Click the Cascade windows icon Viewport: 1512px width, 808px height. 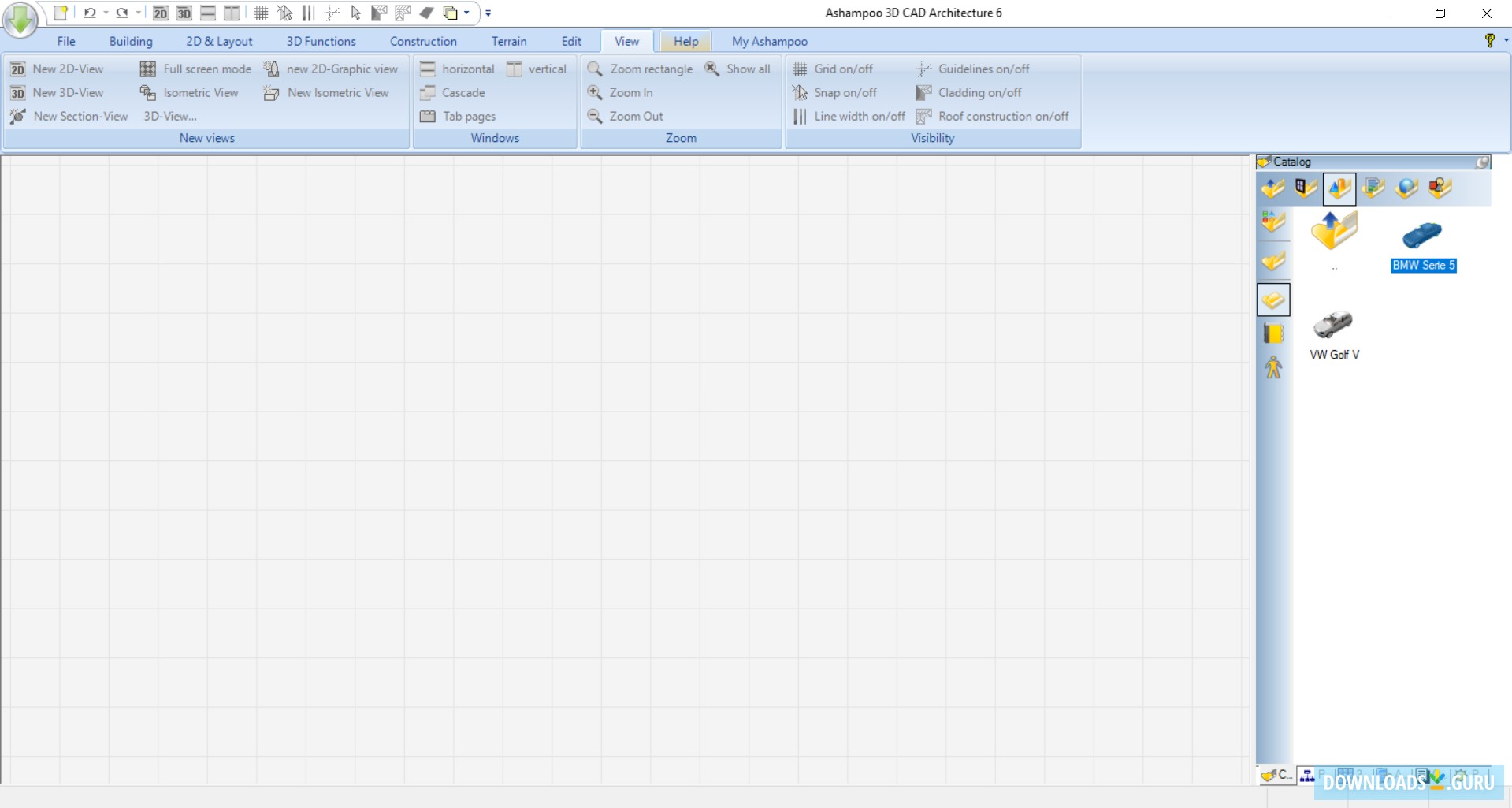(428, 93)
